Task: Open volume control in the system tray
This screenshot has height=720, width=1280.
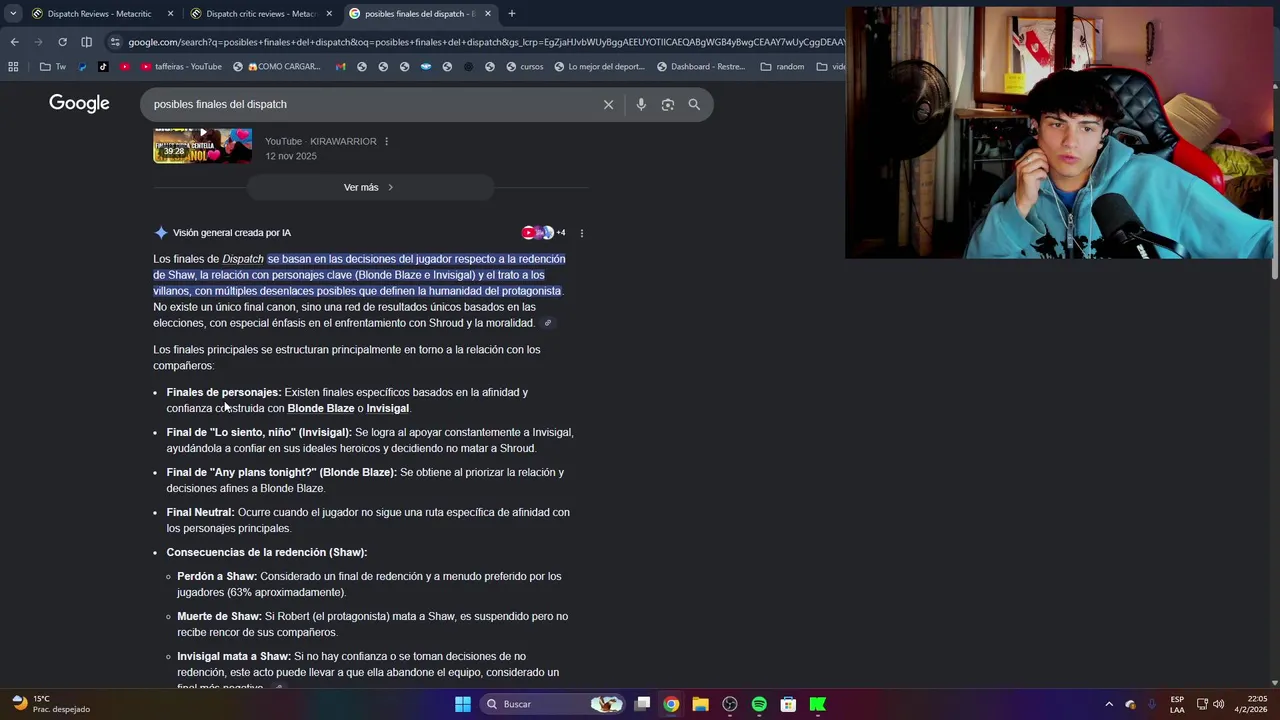Action: click(x=1218, y=704)
